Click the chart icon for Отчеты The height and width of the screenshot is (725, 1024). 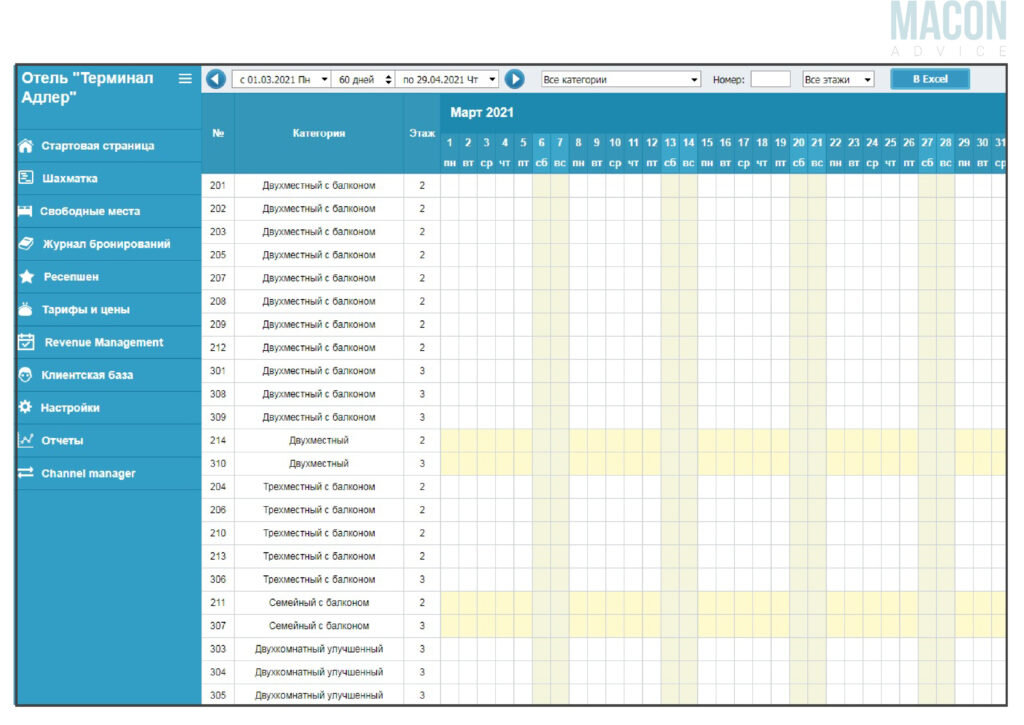tap(25, 440)
